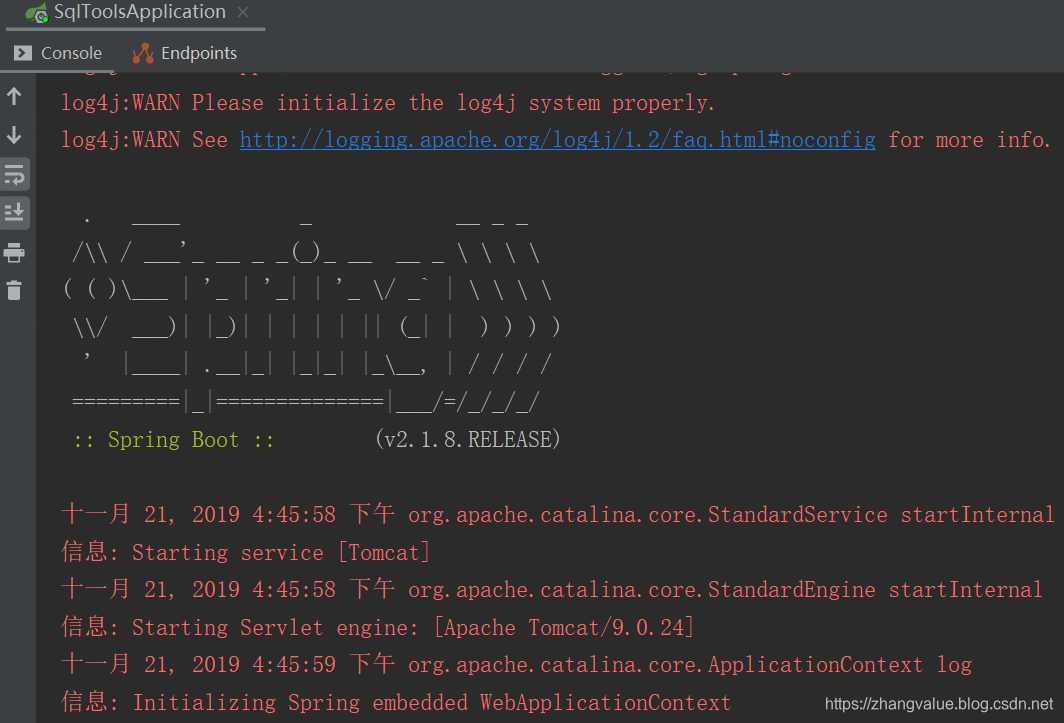Screen dimensions: 1064x723
Task: Click the down arrow to next stack trace
Action: 14,135
